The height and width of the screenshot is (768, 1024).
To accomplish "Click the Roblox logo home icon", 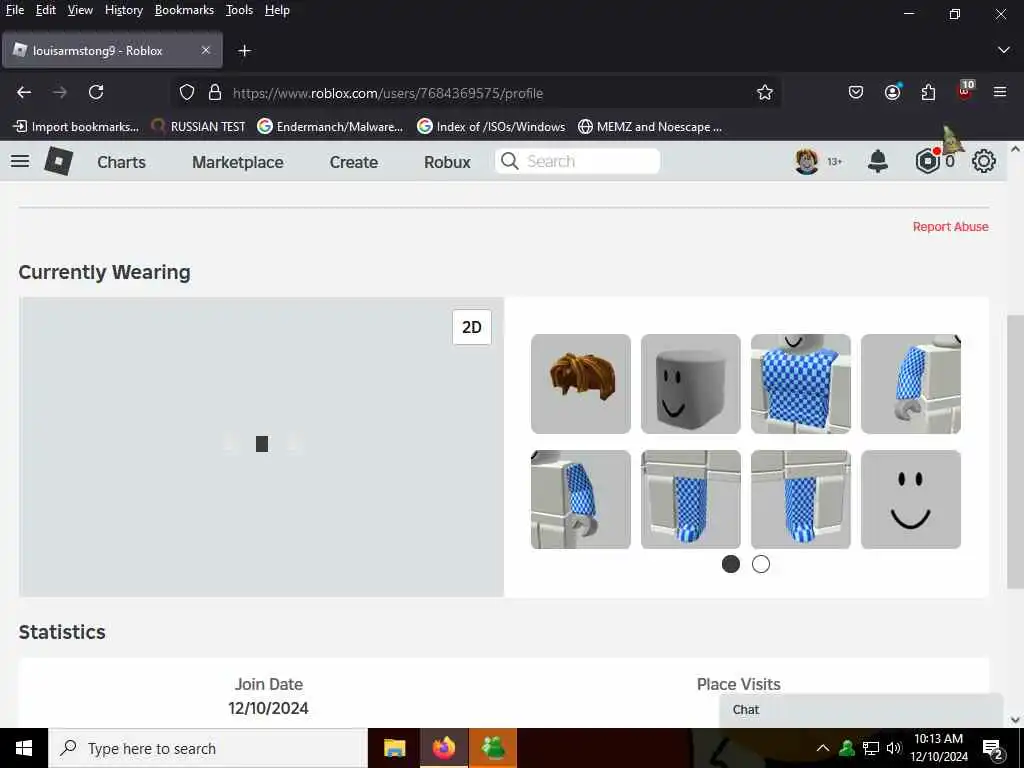I will pyautogui.click(x=58, y=161).
